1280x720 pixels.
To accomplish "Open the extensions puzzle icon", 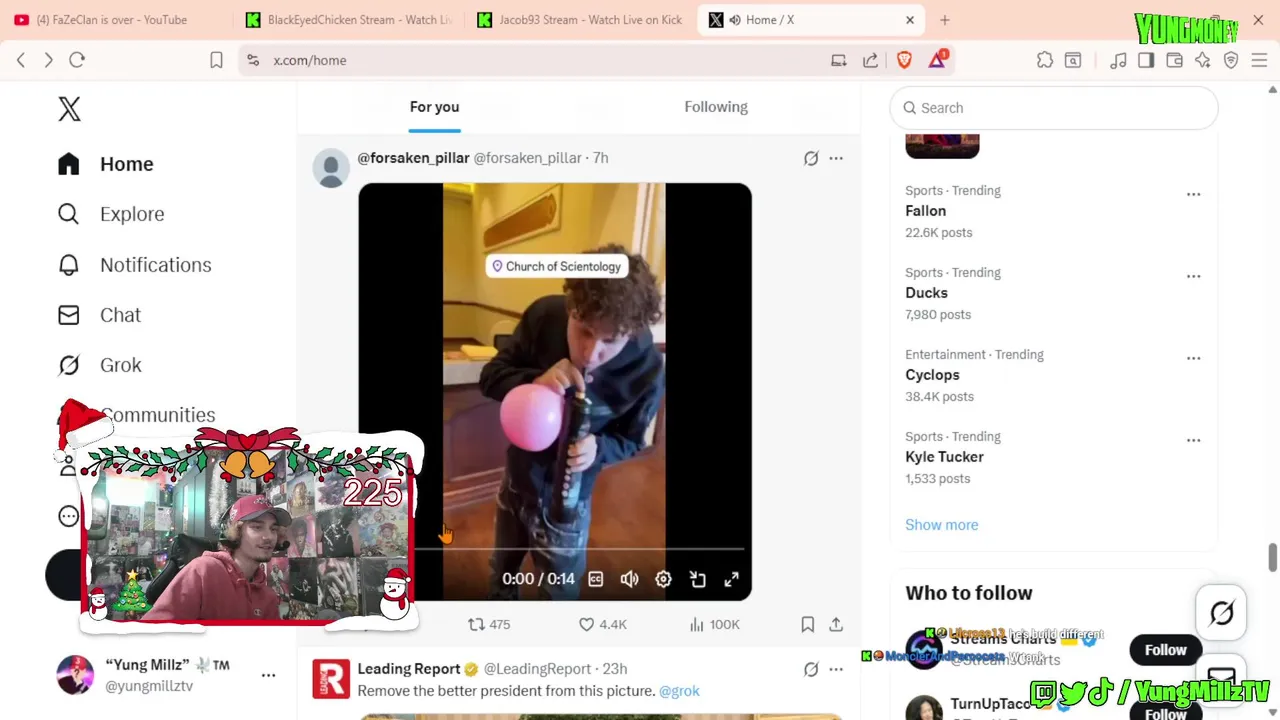I will coord(1045,60).
